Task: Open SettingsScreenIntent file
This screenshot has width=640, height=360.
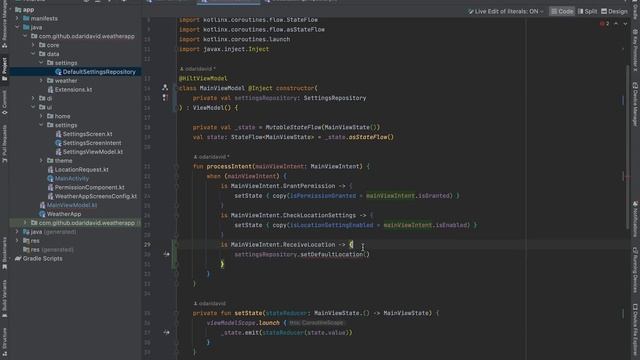Action: pyautogui.click(x=92, y=143)
